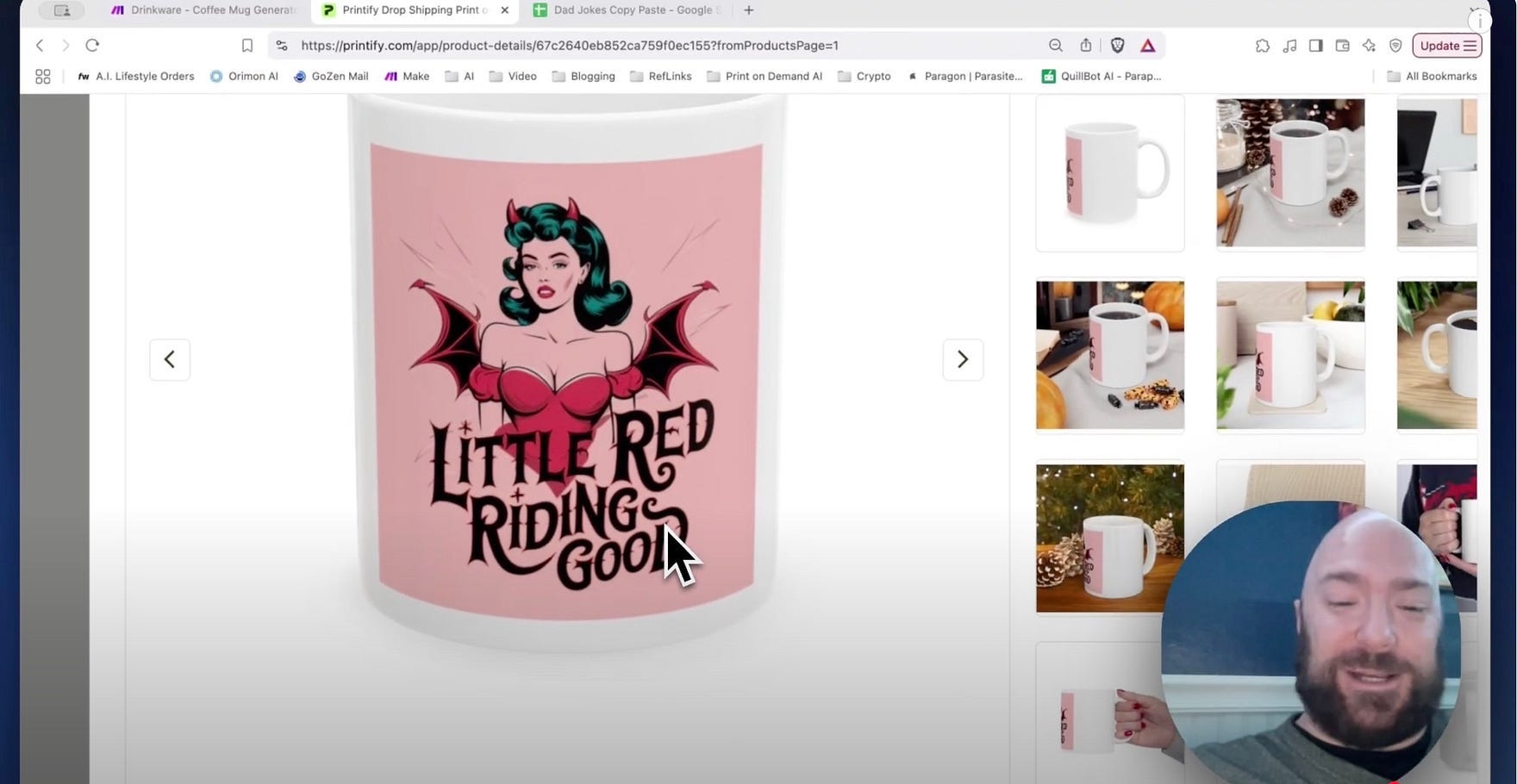Select mug beside laptop thumbnail
The image size is (1517, 784).
(1437, 172)
